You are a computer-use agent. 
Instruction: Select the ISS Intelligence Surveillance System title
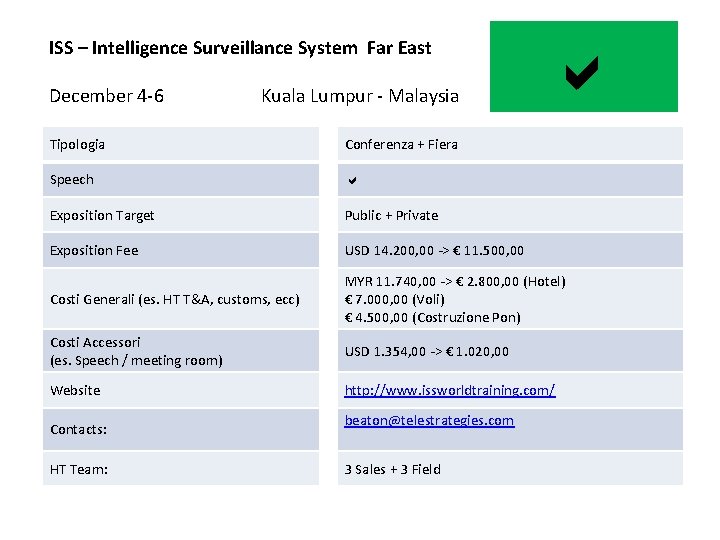240,47
